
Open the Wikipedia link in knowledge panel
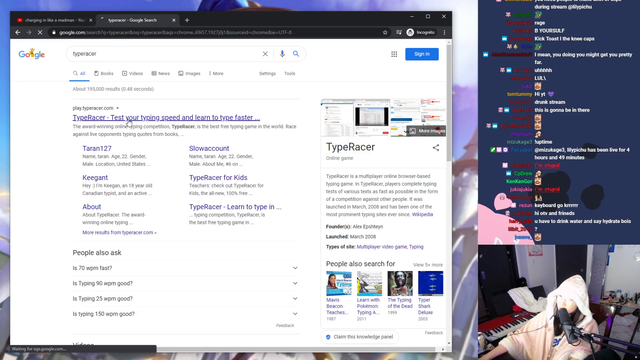[422, 214]
